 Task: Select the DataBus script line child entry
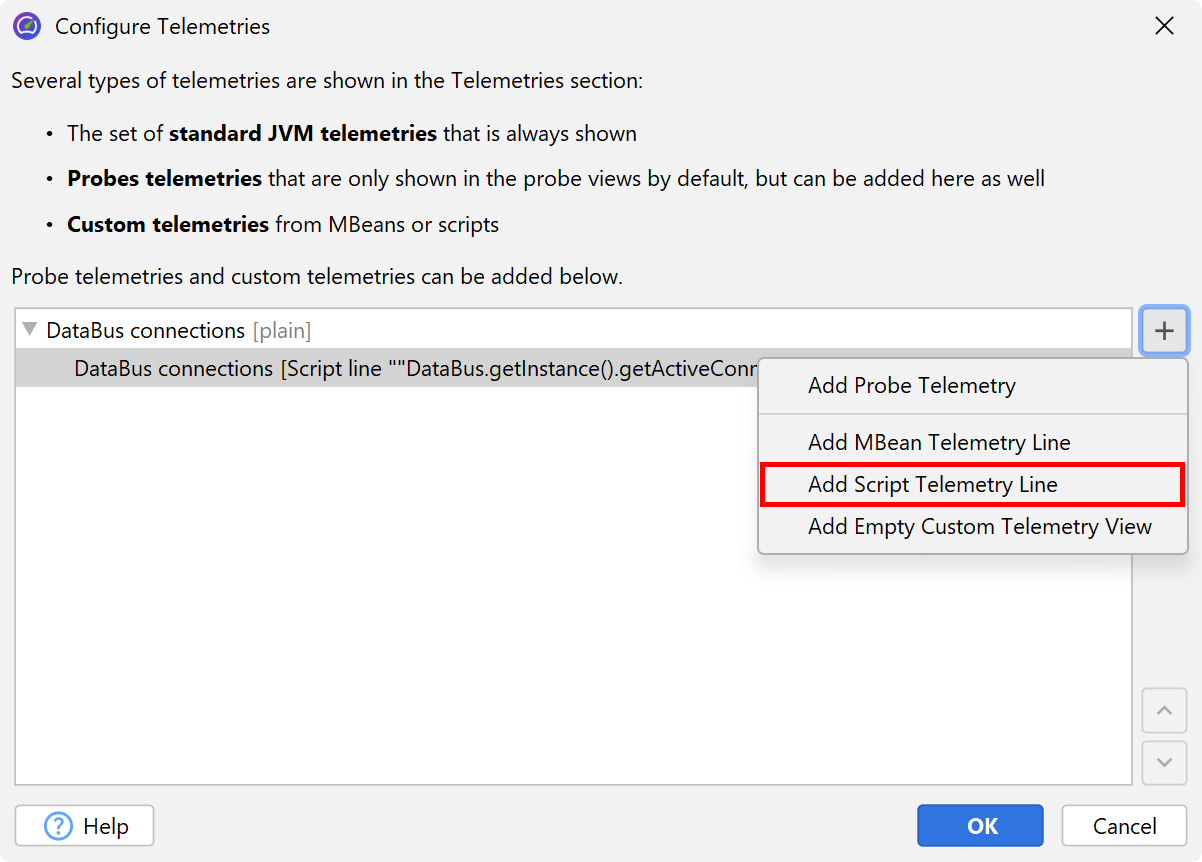click(x=400, y=369)
